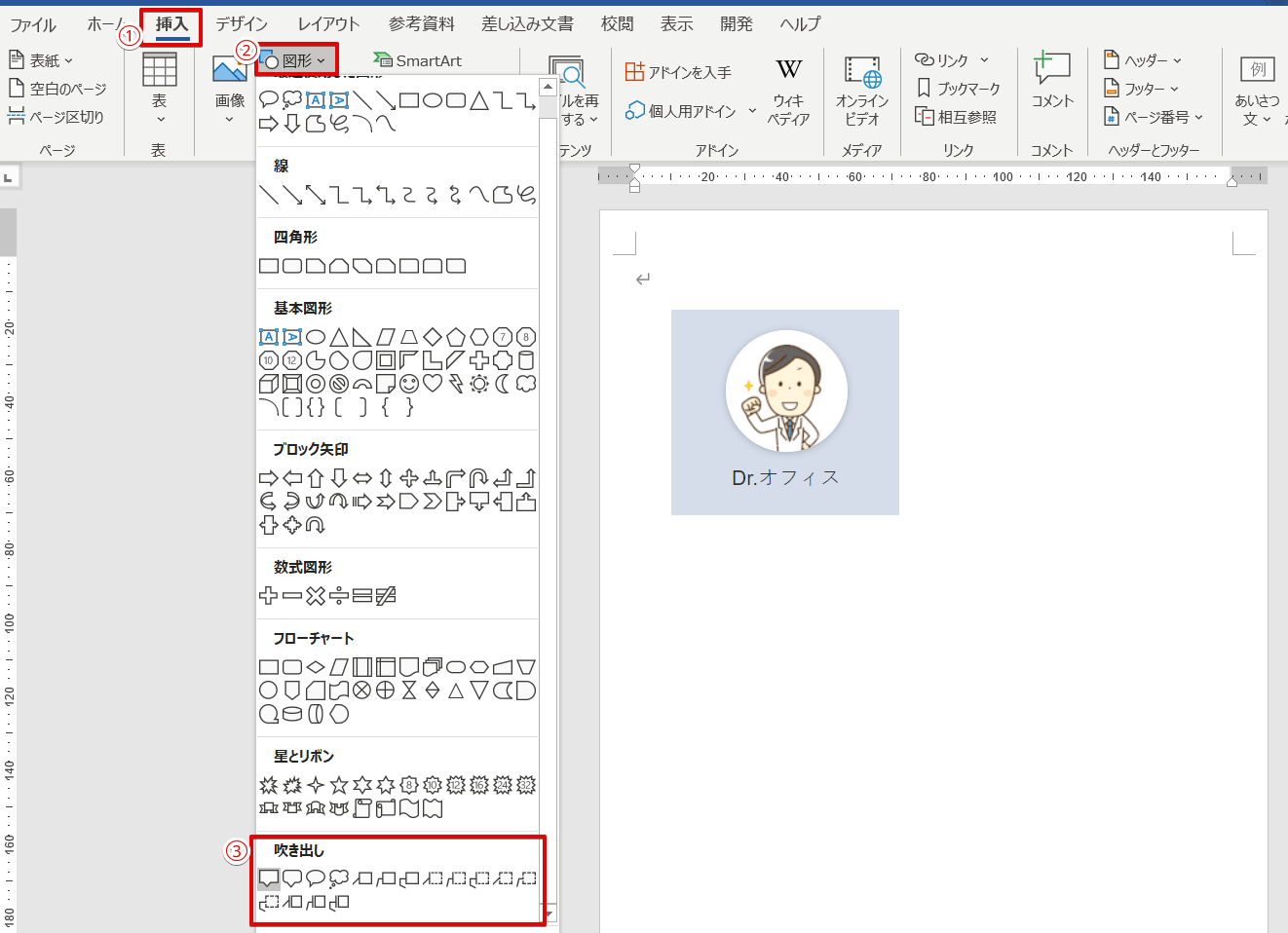Select the up block arrow shape
This screenshot has width=1288, height=933.
[316, 478]
